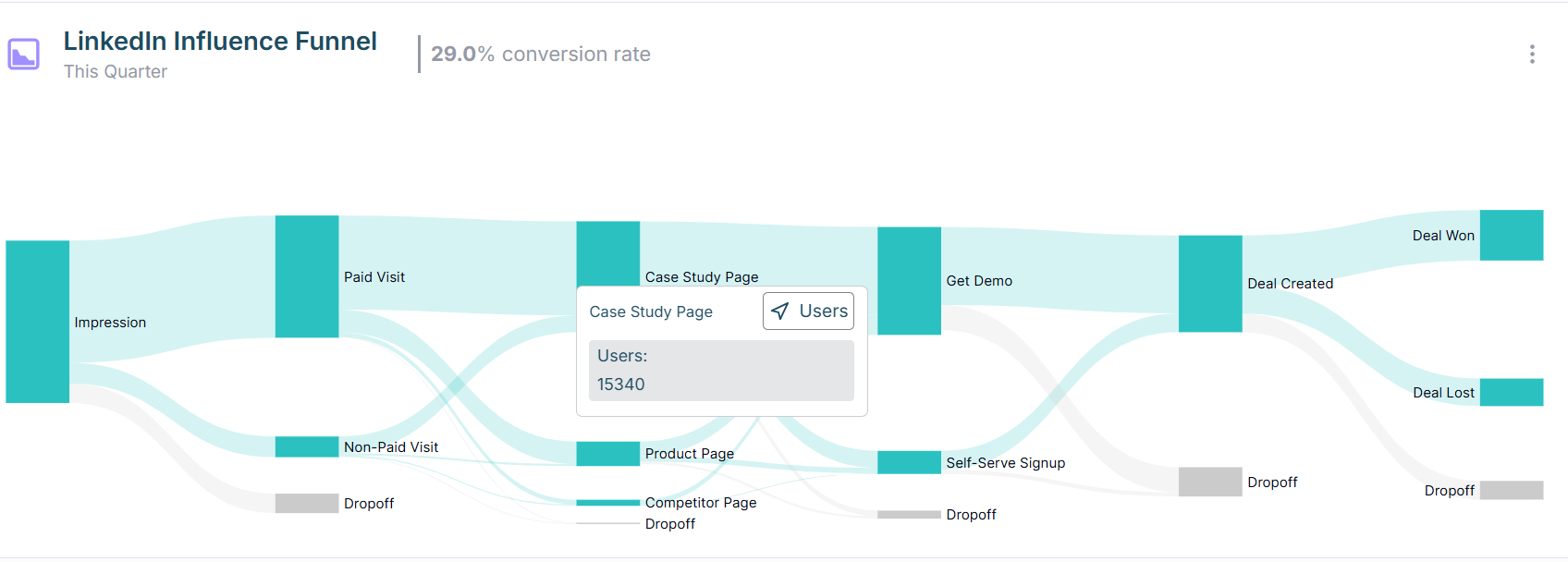This screenshot has width=1568, height=562.
Task: Select the Case Study Page node bar
Action: click(x=608, y=253)
